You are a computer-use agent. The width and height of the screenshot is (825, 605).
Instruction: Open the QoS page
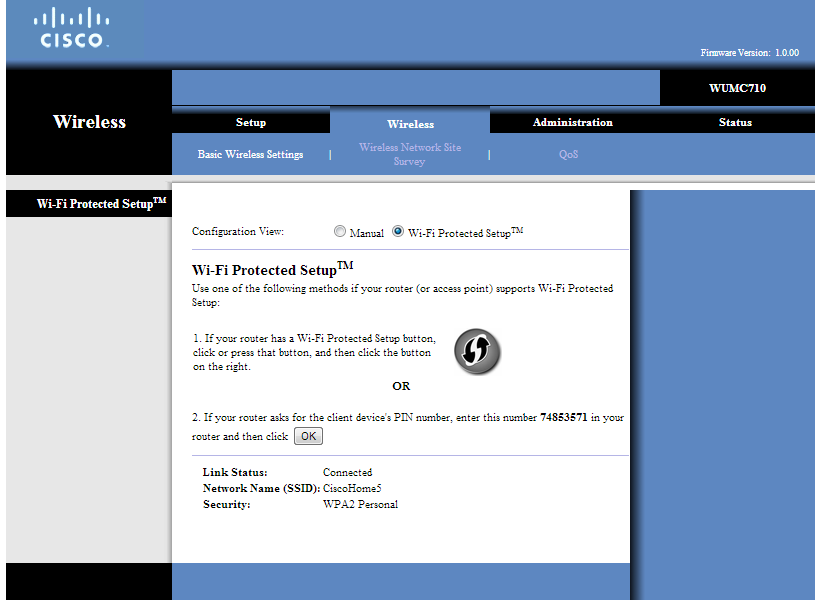tap(568, 154)
